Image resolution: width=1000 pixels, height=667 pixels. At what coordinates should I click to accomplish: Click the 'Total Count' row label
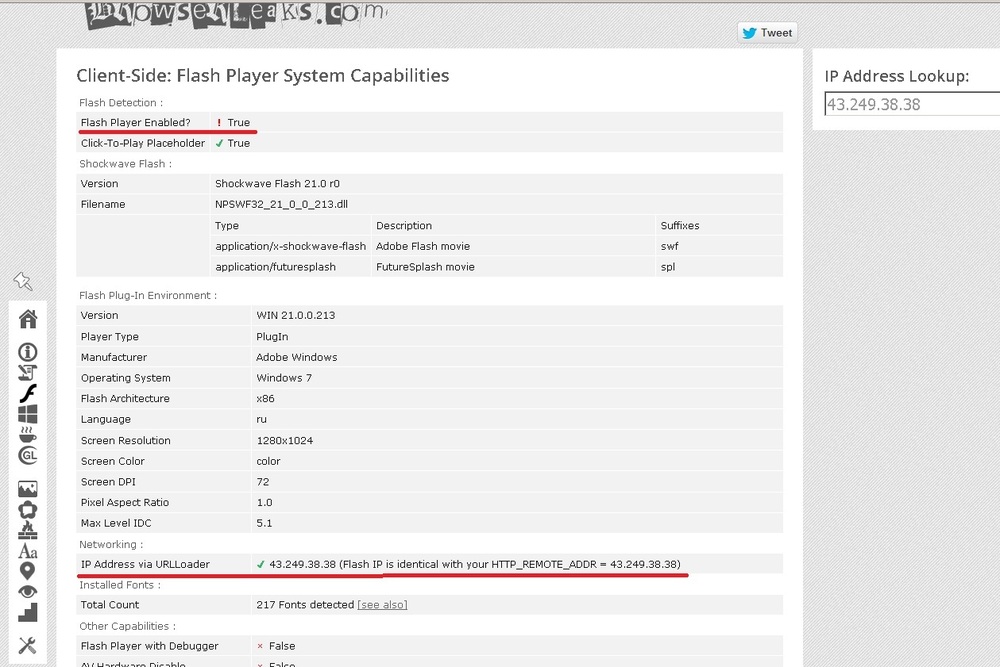[110, 605]
